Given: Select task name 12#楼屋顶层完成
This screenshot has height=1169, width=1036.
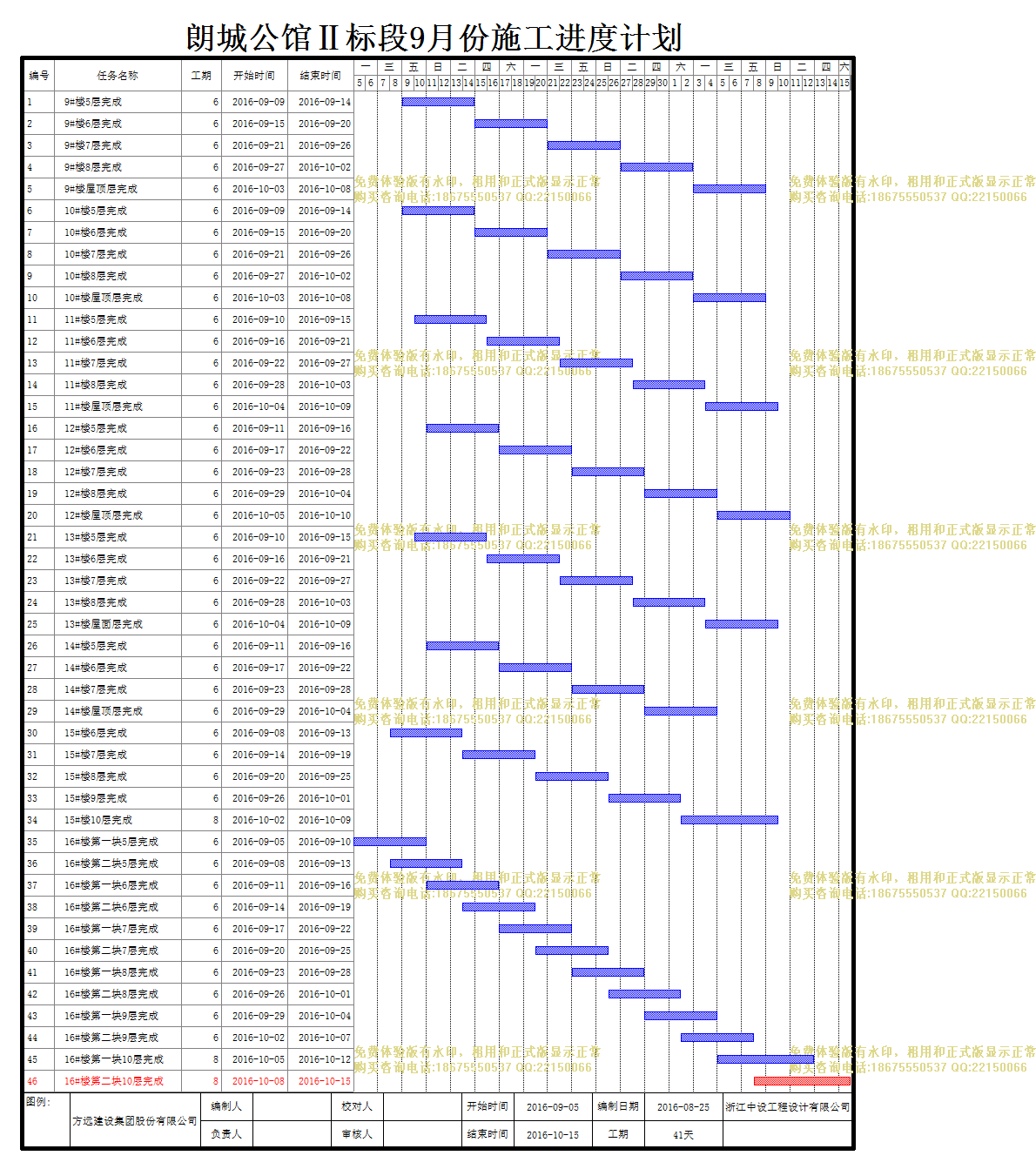Looking at the screenshot, I should [104, 515].
